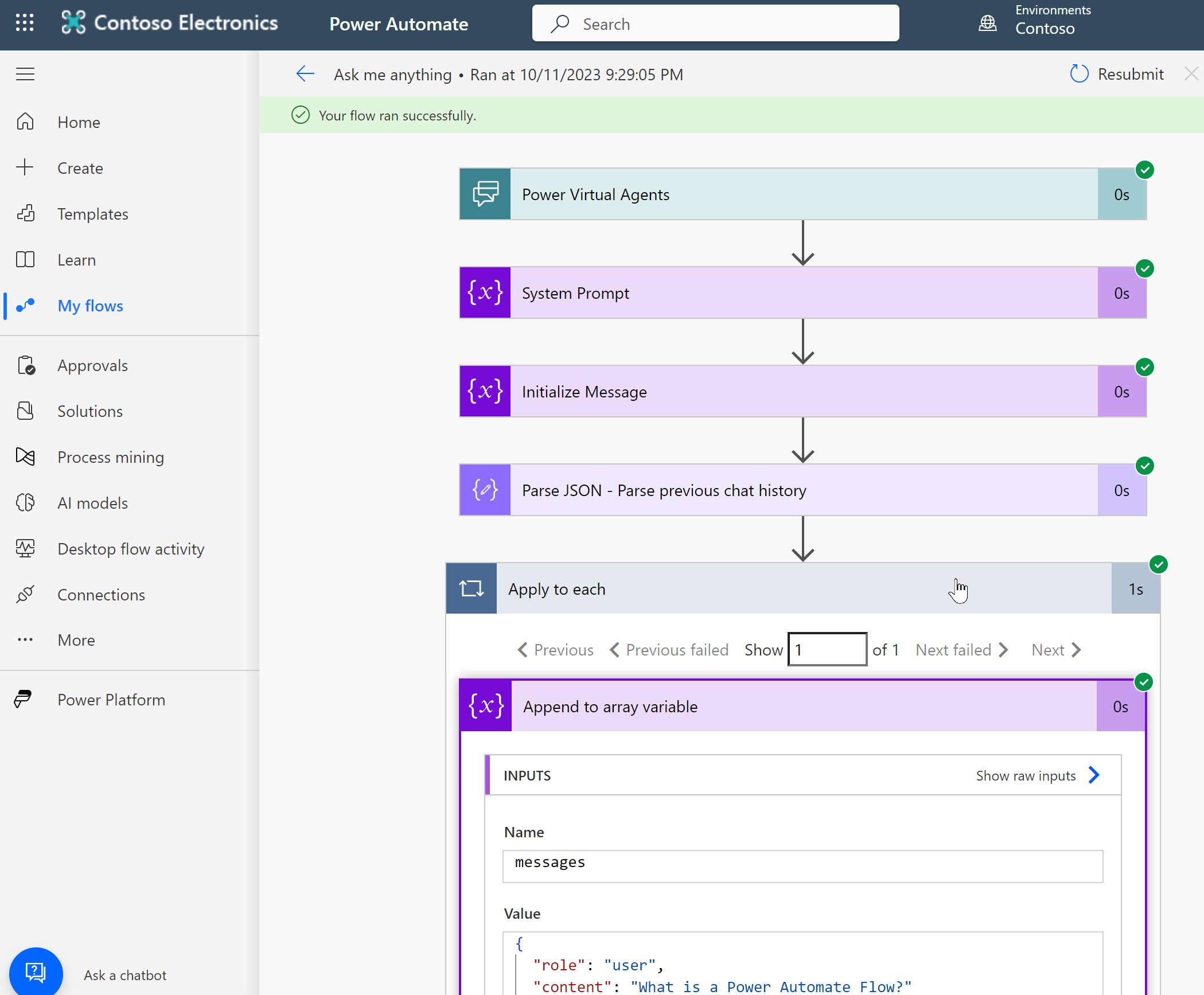Click the Next failed step chevron
The height and width of the screenshot is (995, 1204).
pyautogui.click(x=1003, y=649)
